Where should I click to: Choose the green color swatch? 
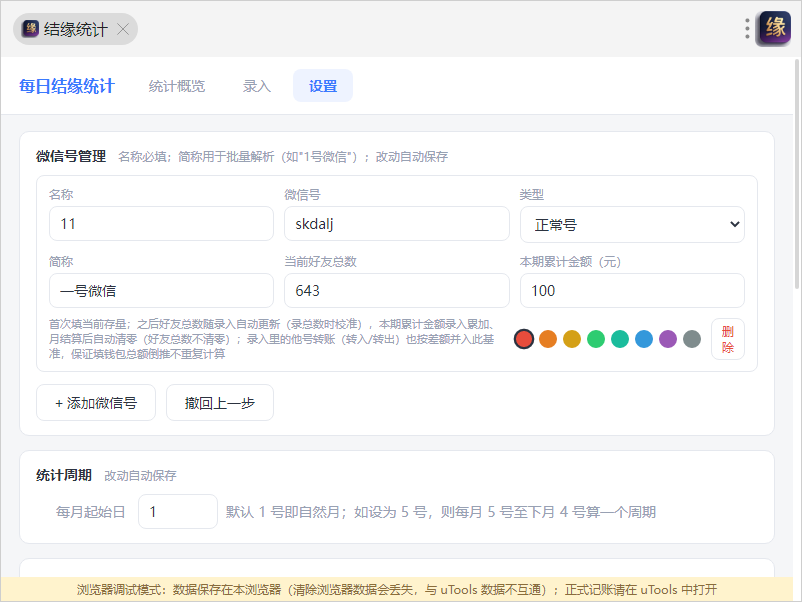596,339
